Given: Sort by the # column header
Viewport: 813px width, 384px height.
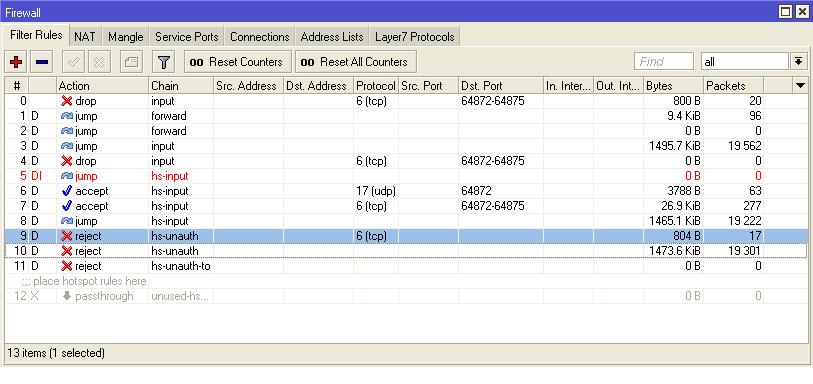Looking at the screenshot, I should (17, 86).
